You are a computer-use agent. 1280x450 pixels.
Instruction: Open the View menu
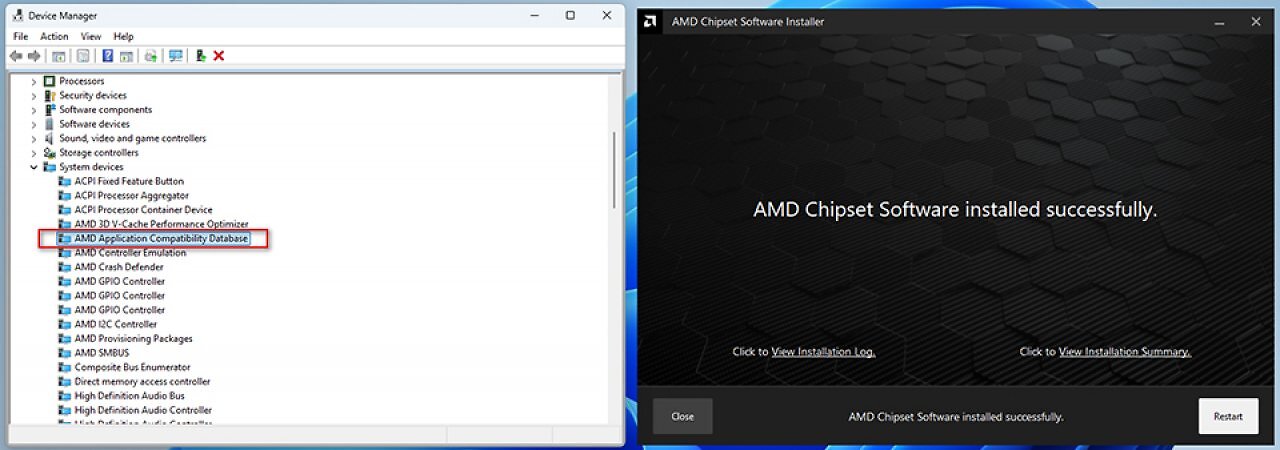(91, 36)
